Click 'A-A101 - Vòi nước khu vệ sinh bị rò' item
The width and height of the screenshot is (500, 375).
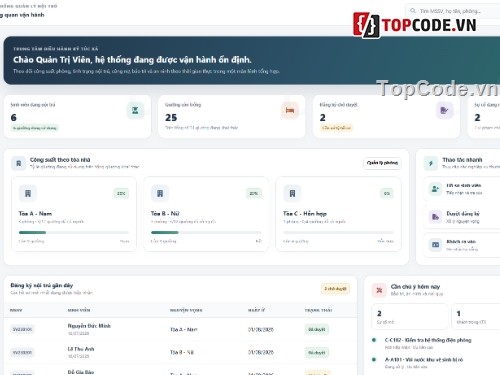tap(424, 360)
